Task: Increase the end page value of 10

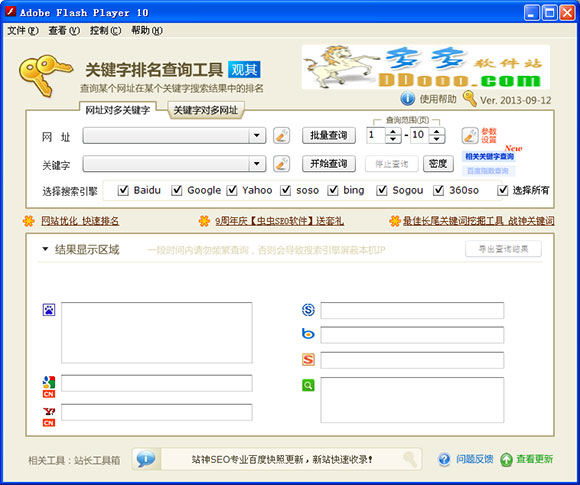Action: (436, 132)
